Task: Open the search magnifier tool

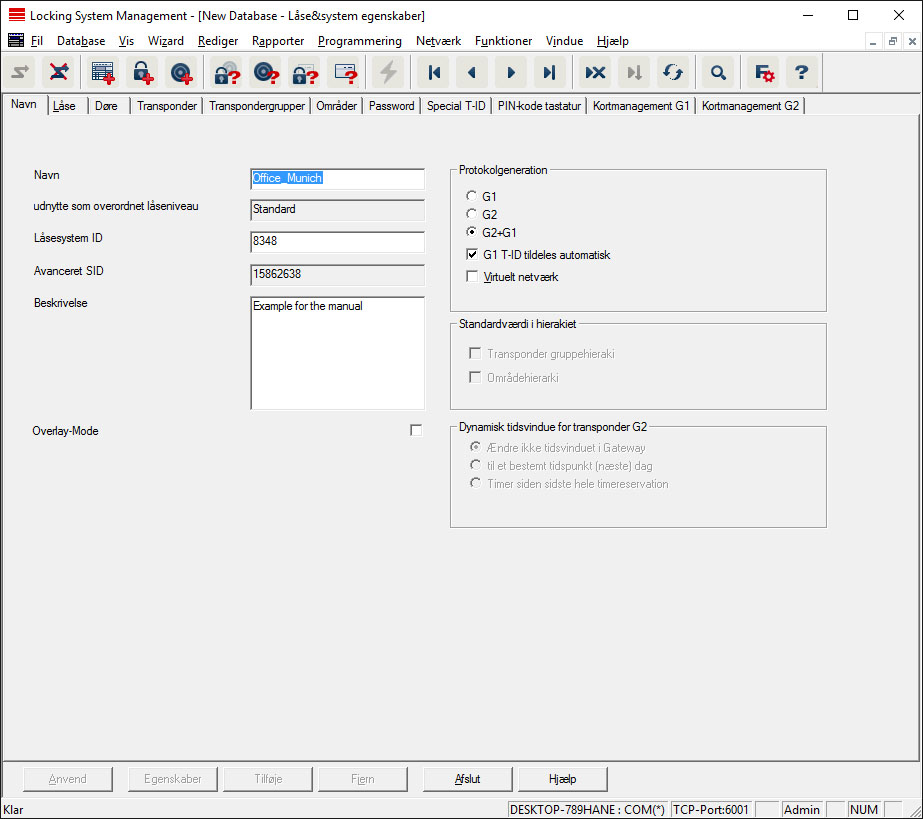Action: point(717,72)
